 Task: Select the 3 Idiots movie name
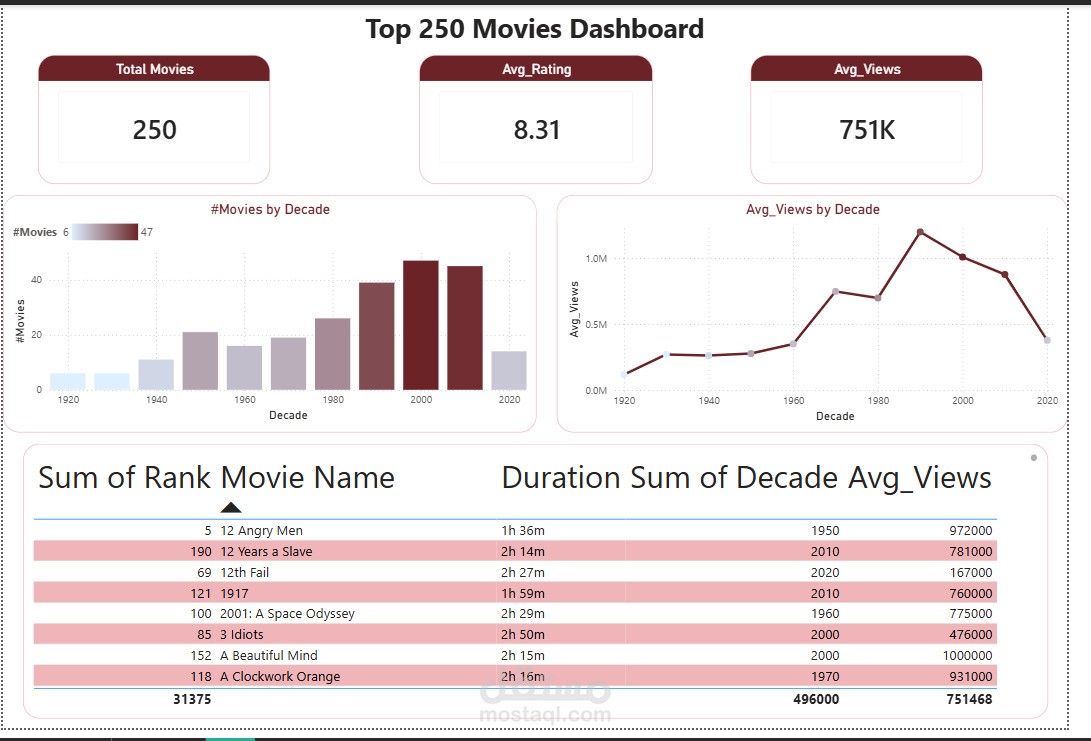(241, 635)
